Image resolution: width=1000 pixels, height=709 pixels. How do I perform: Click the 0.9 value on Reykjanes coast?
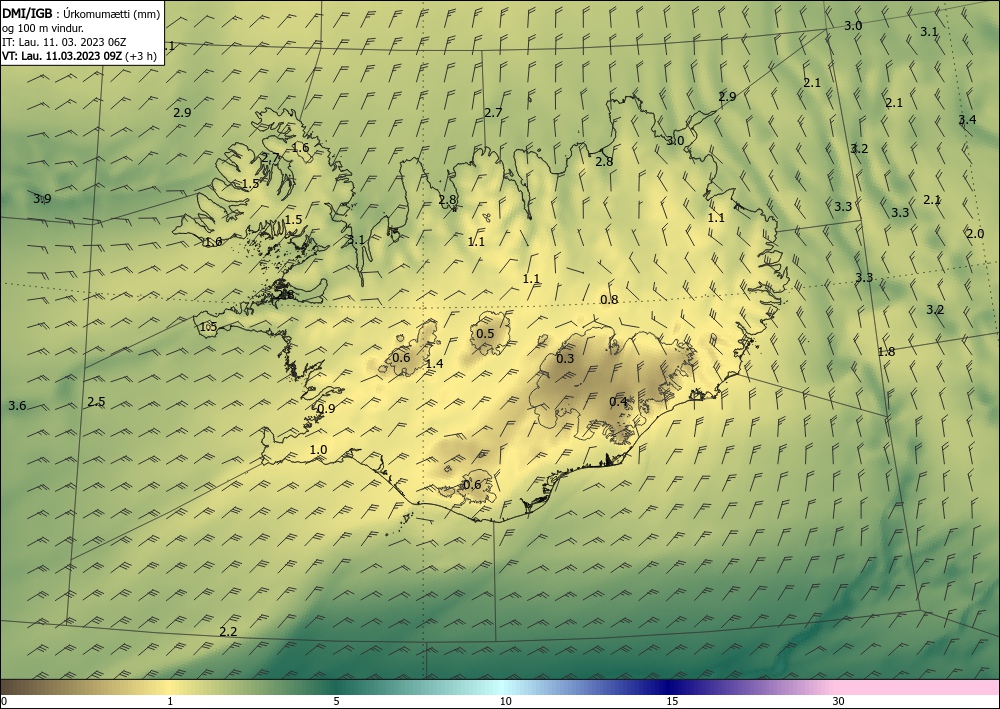point(326,409)
